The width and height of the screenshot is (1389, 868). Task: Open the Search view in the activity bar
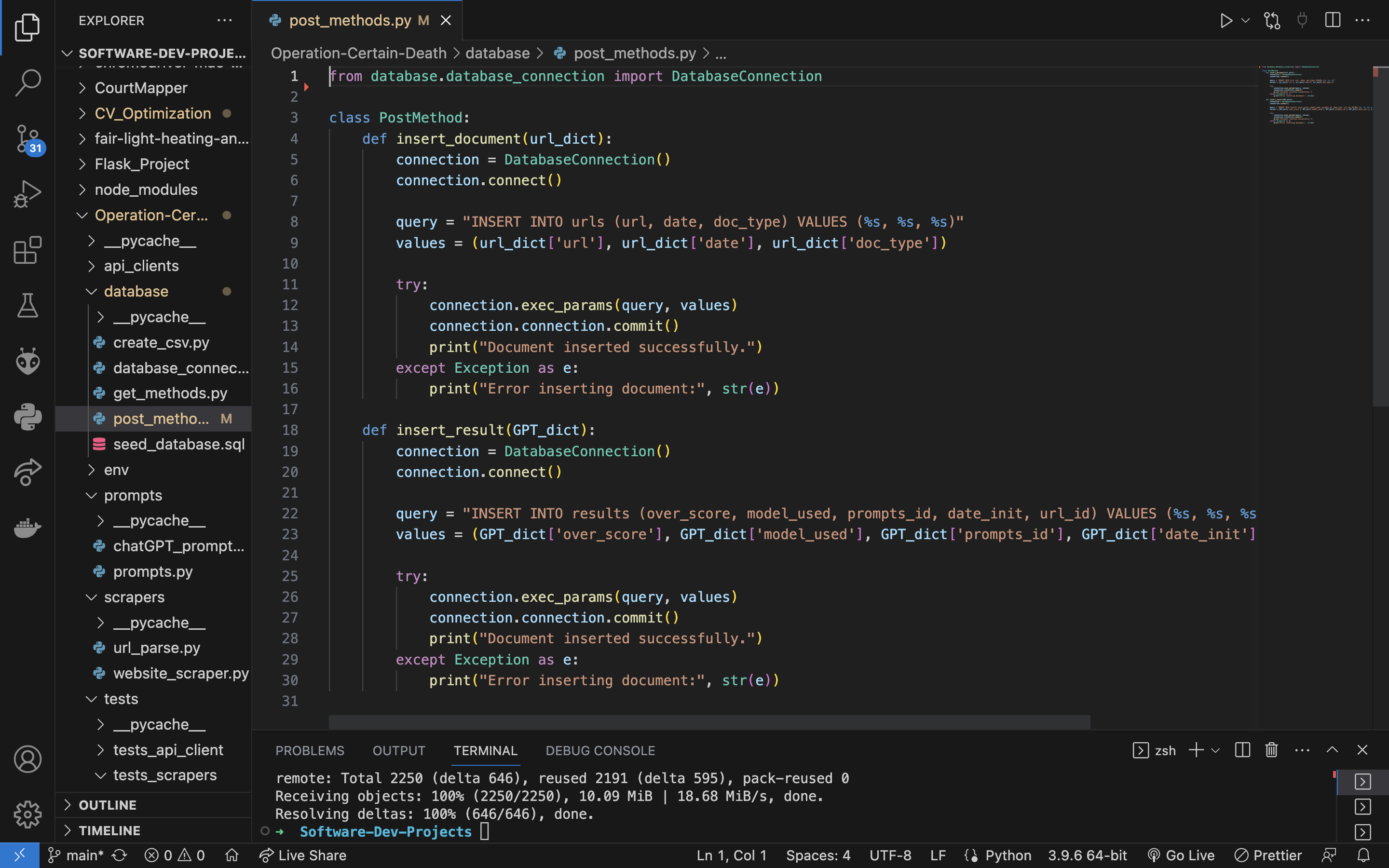pos(27,82)
